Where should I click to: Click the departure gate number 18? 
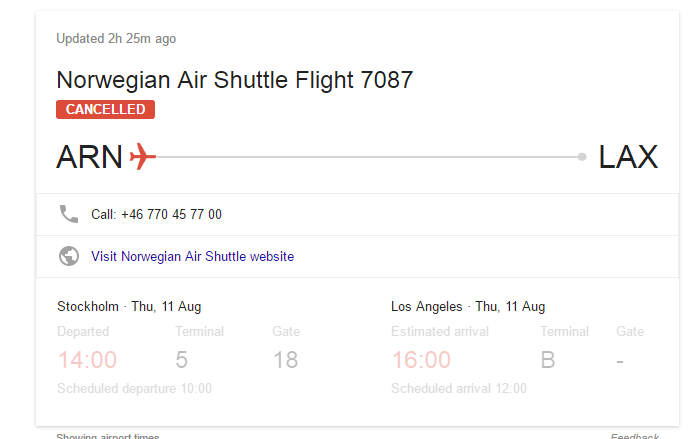coord(285,360)
